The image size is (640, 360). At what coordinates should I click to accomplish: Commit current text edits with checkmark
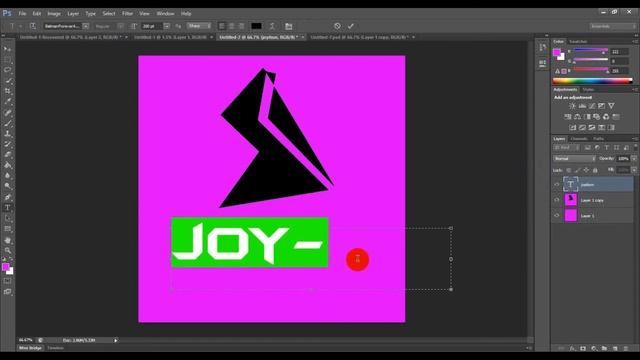(351, 26)
